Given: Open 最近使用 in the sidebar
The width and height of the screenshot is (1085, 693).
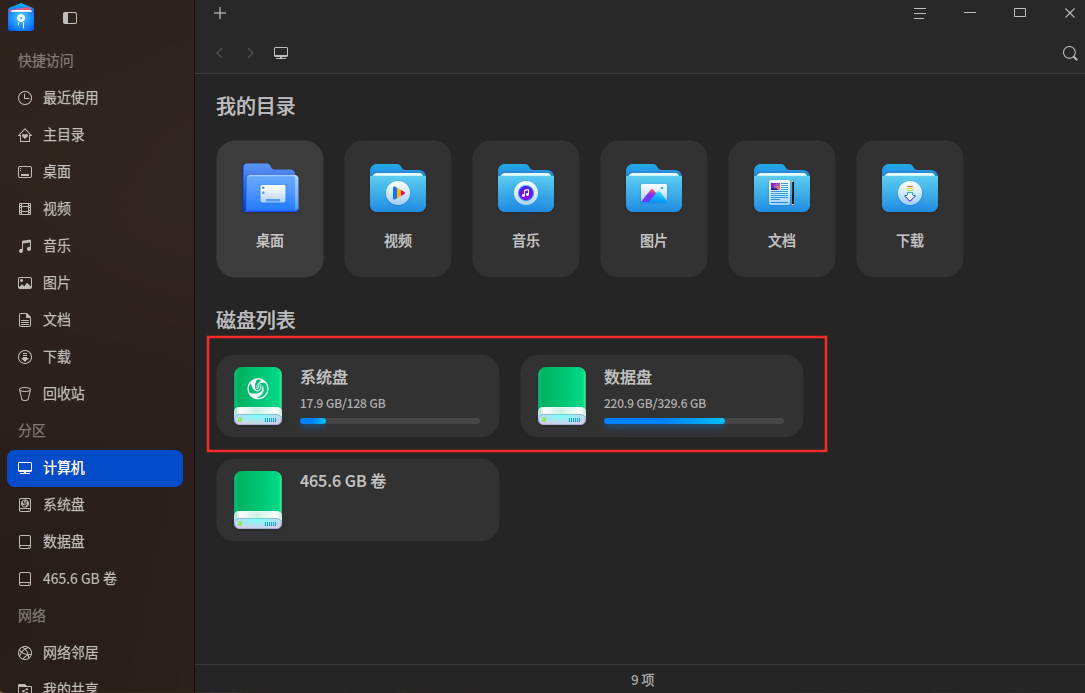Looking at the screenshot, I should pyautogui.click(x=95, y=98).
